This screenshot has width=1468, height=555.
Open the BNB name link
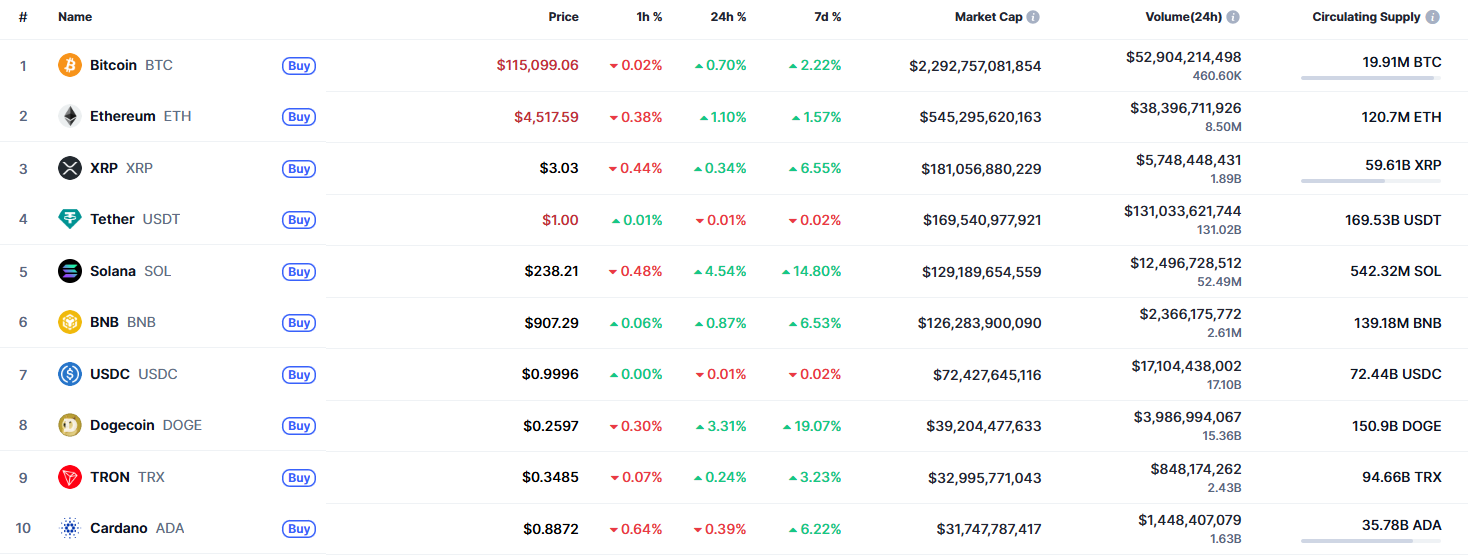point(123,322)
